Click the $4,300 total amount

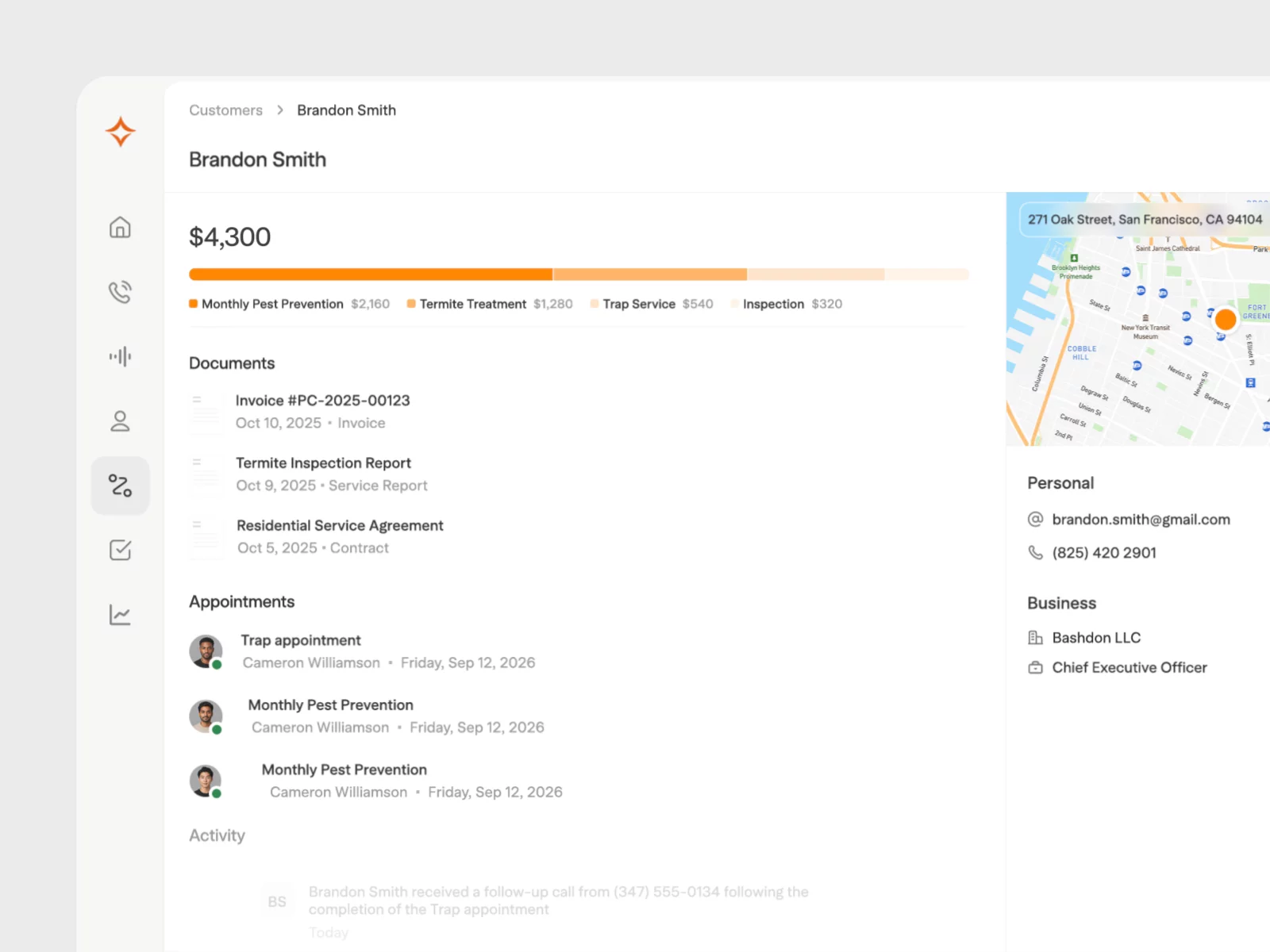(229, 237)
